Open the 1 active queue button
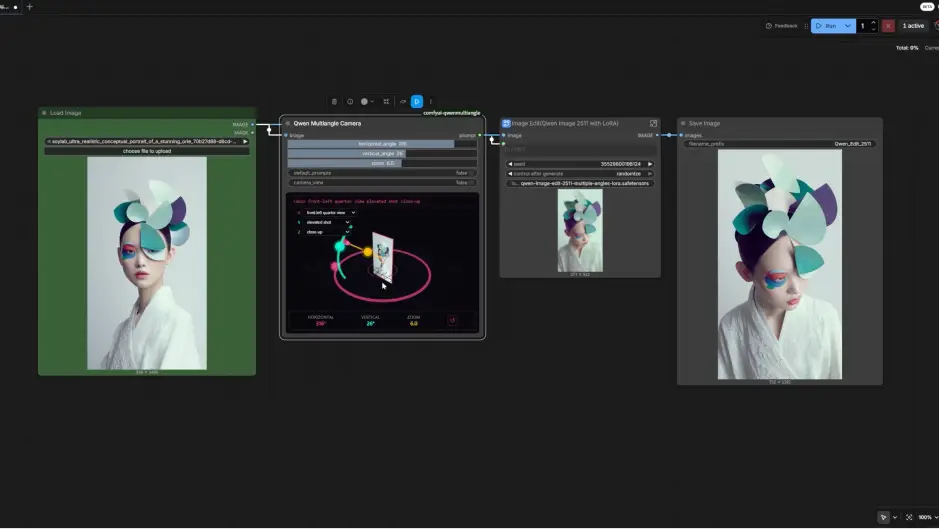 [x=913, y=26]
